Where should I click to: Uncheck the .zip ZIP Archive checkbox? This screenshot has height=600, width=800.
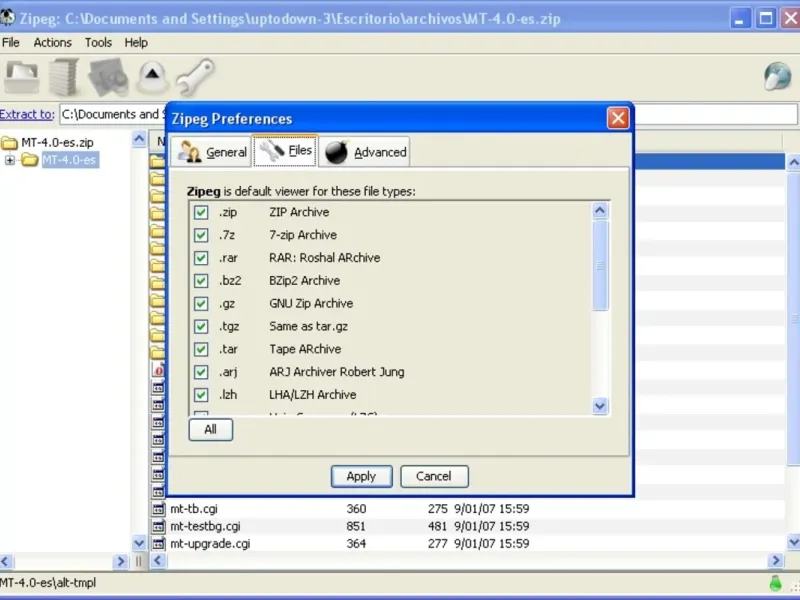(x=201, y=212)
